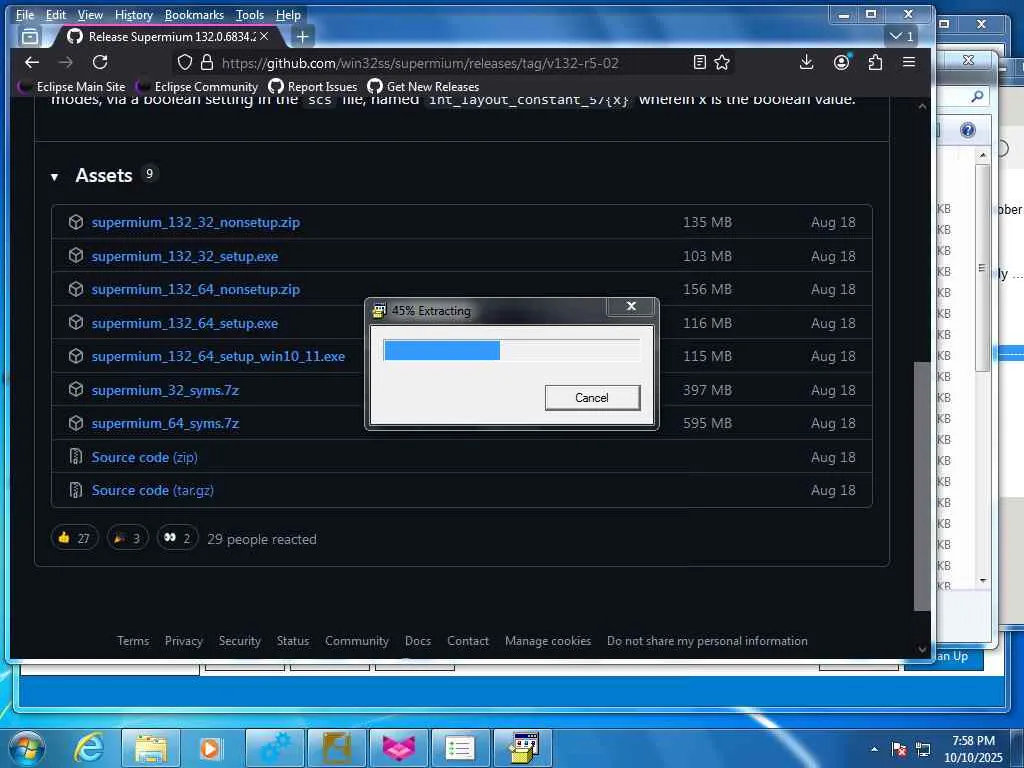Click file icon beside Source code (zip)

tap(76, 456)
